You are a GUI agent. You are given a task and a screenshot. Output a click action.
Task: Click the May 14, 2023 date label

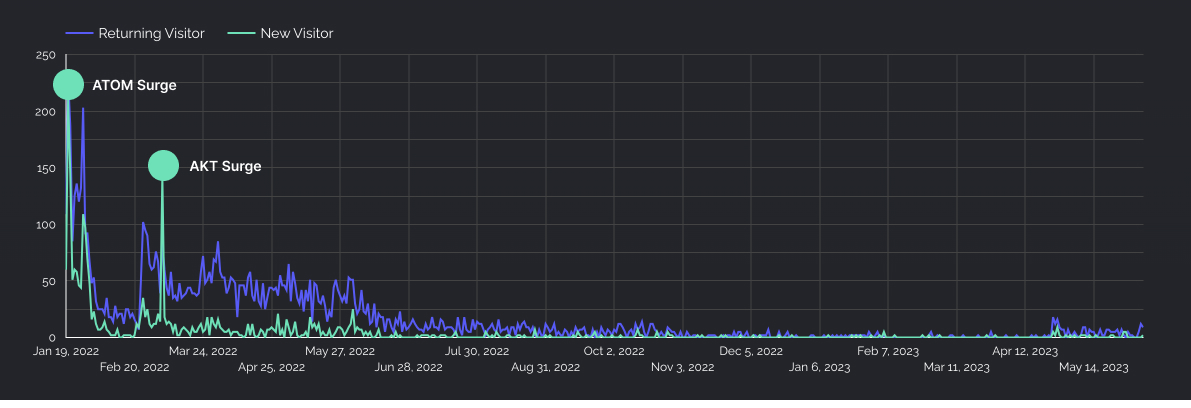[x=1094, y=367]
